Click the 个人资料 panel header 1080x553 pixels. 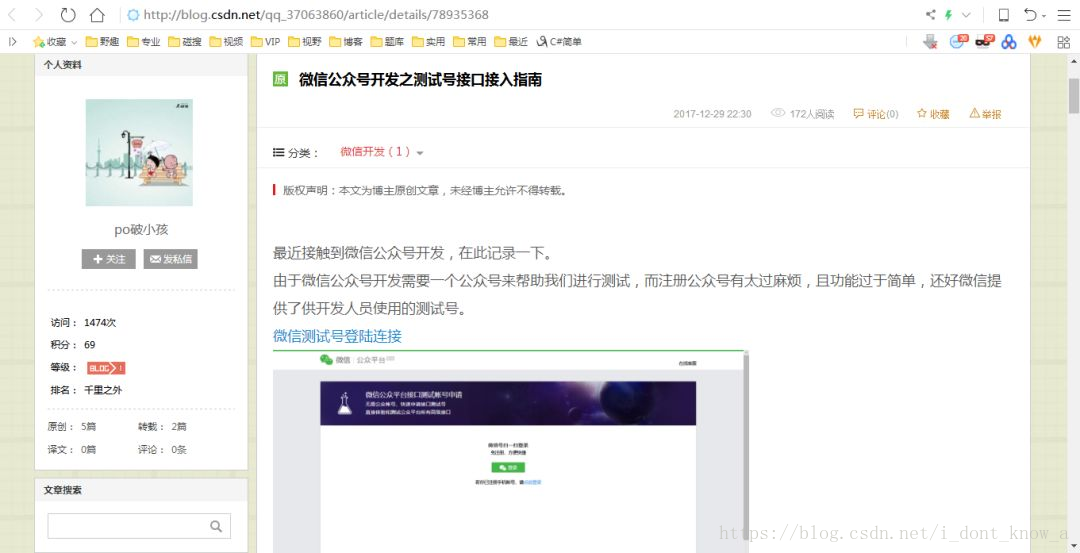pyautogui.click(x=141, y=65)
